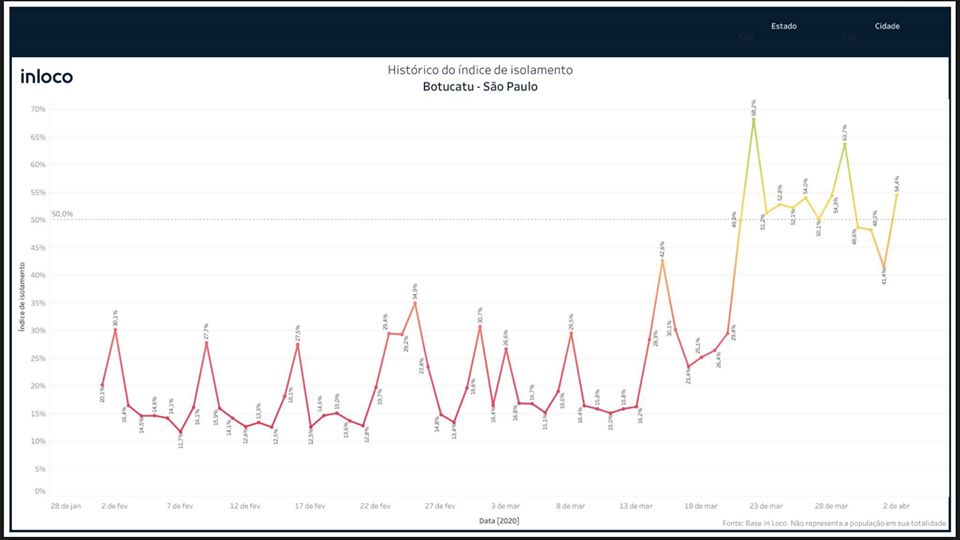Click the first 30,1% peak in February
The height and width of the screenshot is (540, 960).
pos(115,329)
